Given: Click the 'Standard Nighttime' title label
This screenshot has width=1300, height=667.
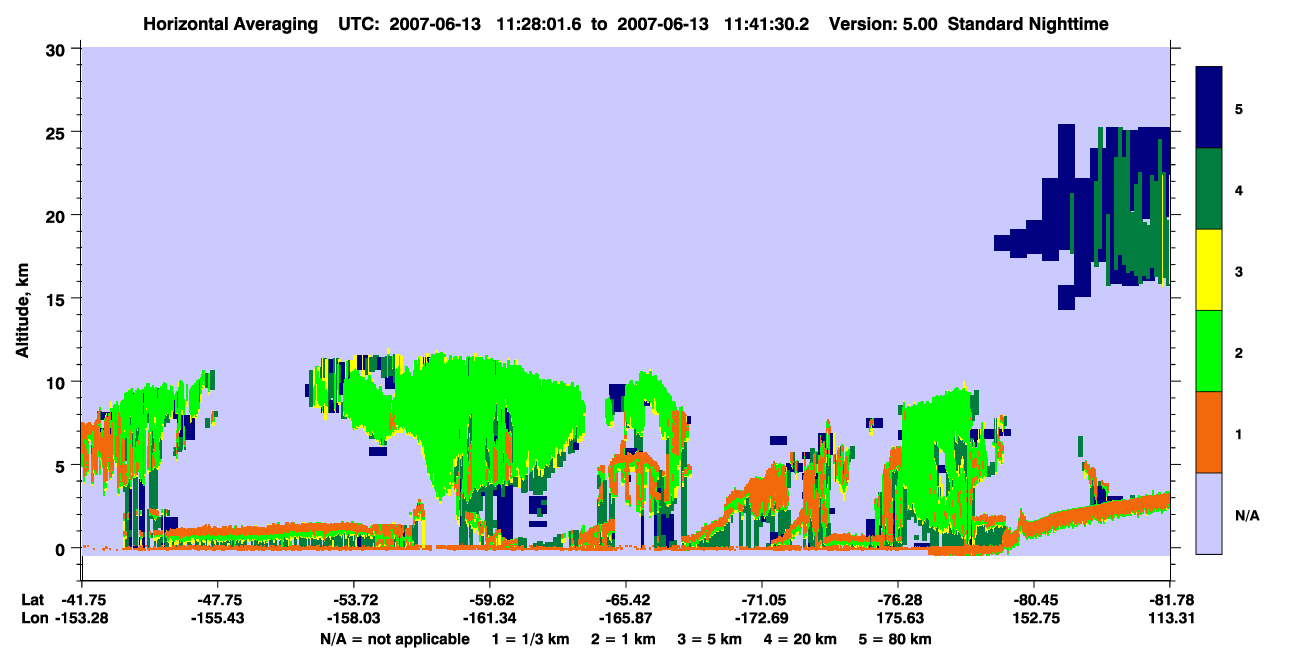Looking at the screenshot, I should coord(1028,23).
